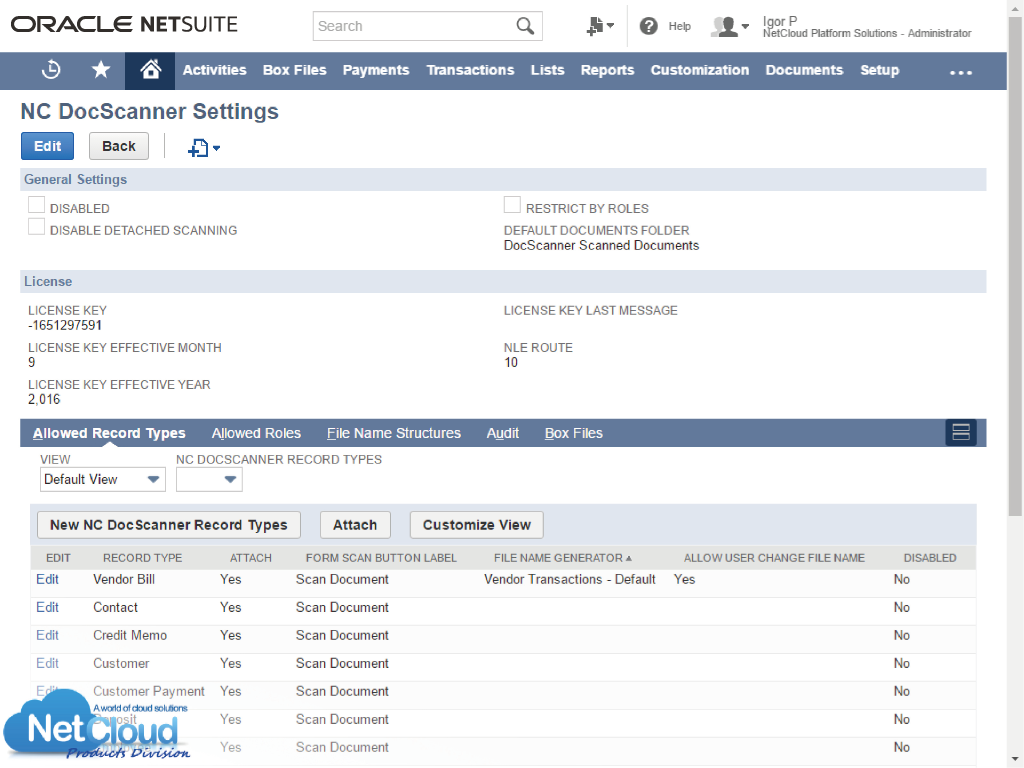The height and width of the screenshot is (768, 1024).
Task: Click the Back button
Action: (119, 146)
